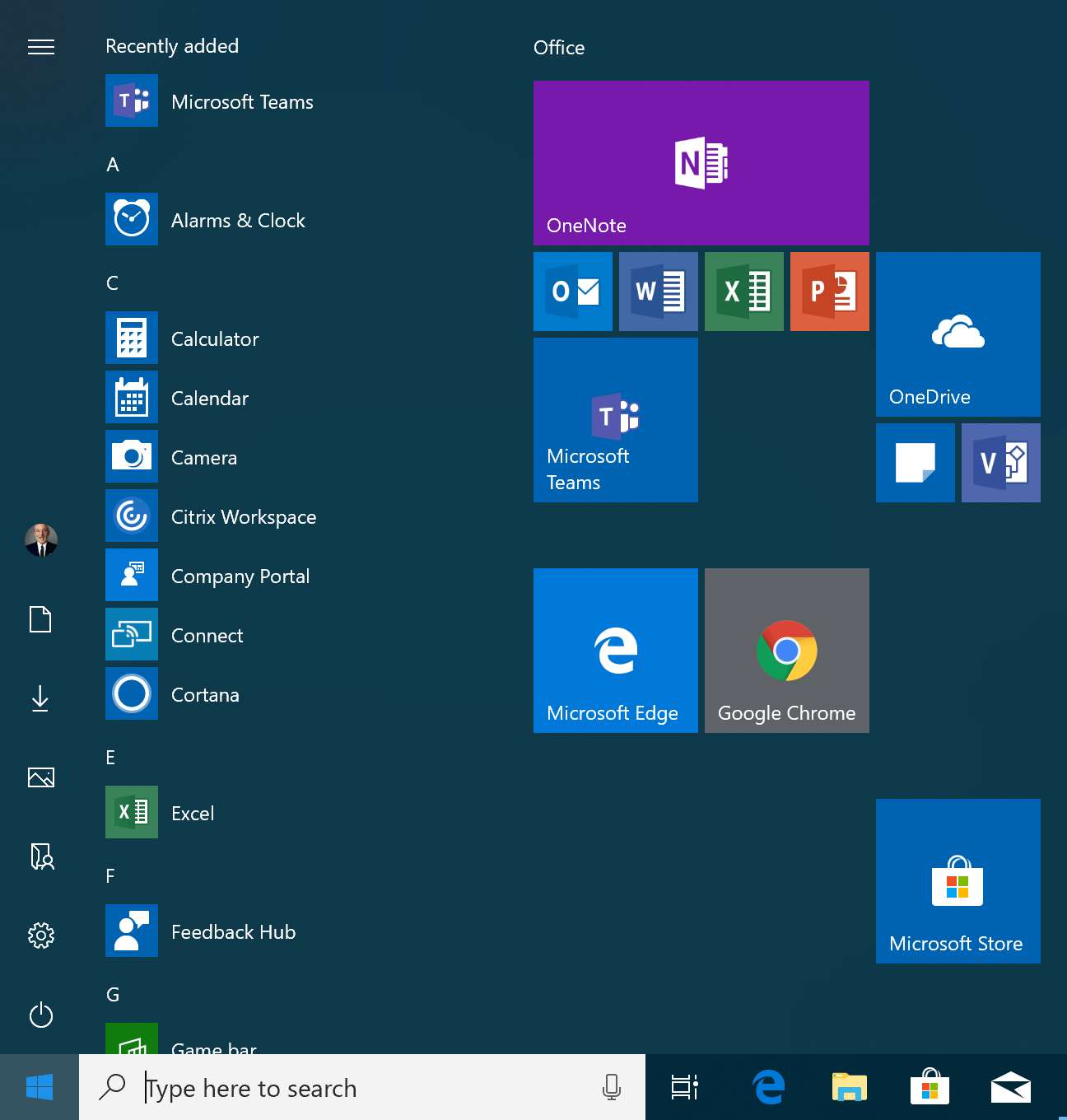The width and height of the screenshot is (1067, 1120).
Task: Click the user account picture
Action: 41,540
